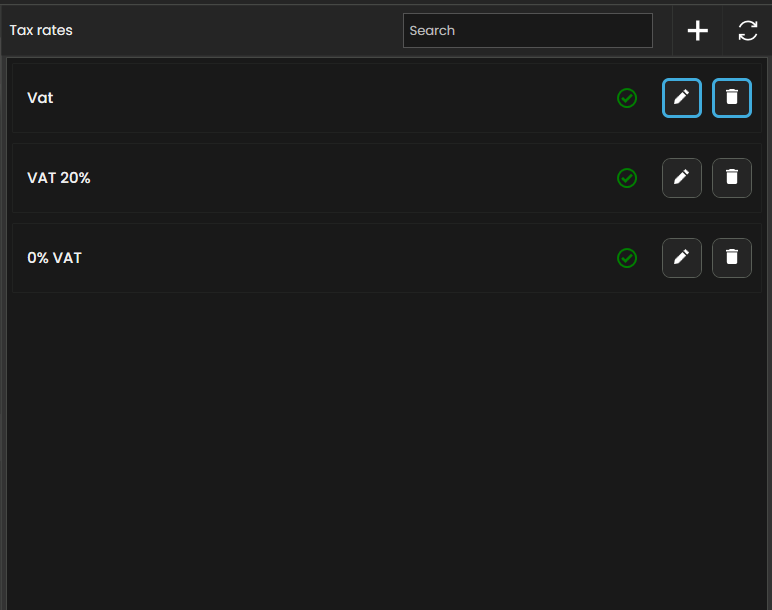Click the 'Vat' name text

(40, 98)
